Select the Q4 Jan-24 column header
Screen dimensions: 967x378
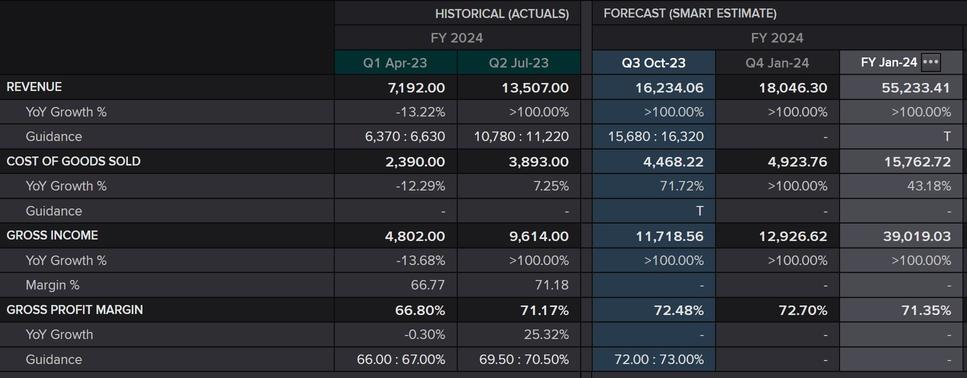click(x=777, y=63)
